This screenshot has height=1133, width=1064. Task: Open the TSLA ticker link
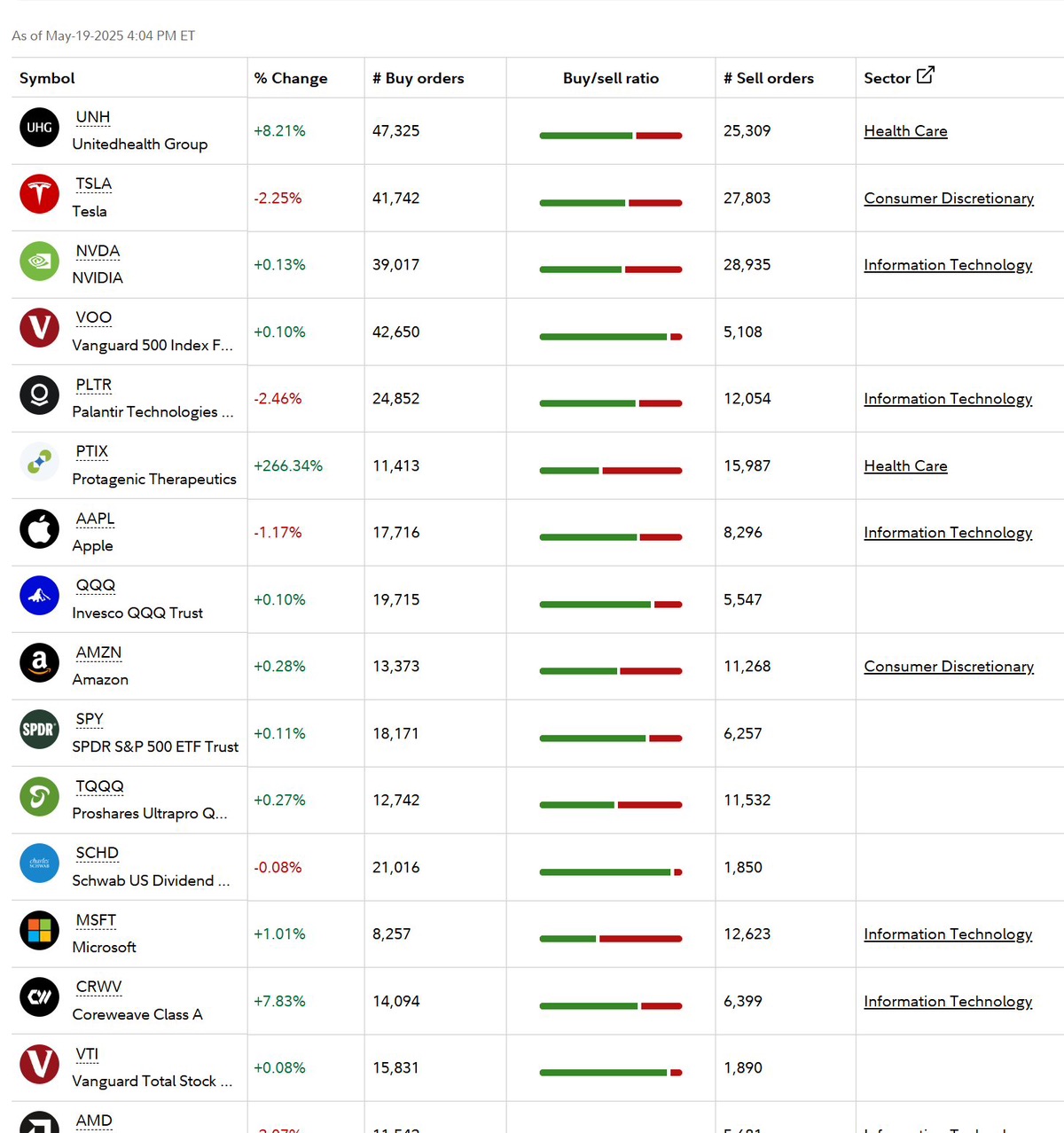click(x=94, y=184)
